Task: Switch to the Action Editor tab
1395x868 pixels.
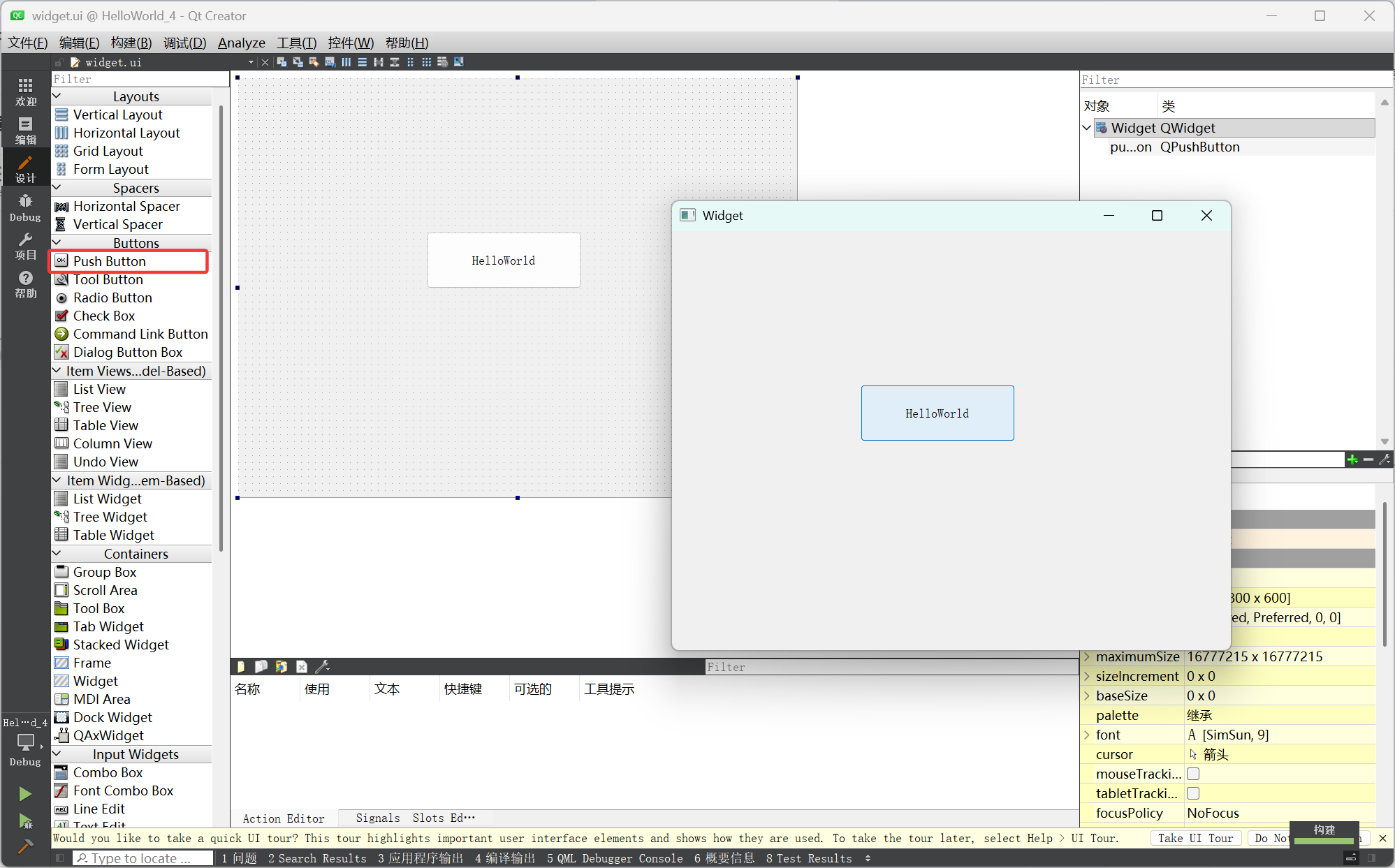Action: tap(284, 818)
